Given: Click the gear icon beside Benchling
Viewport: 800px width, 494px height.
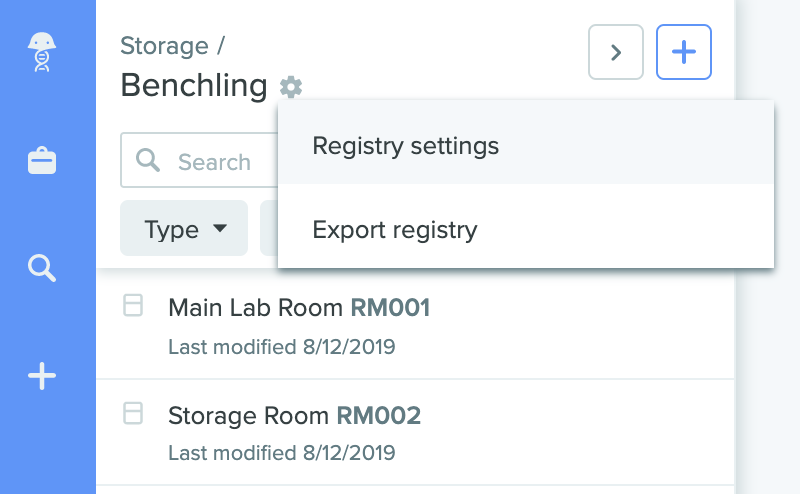Looking at the screenshot, I should [291, 87].
